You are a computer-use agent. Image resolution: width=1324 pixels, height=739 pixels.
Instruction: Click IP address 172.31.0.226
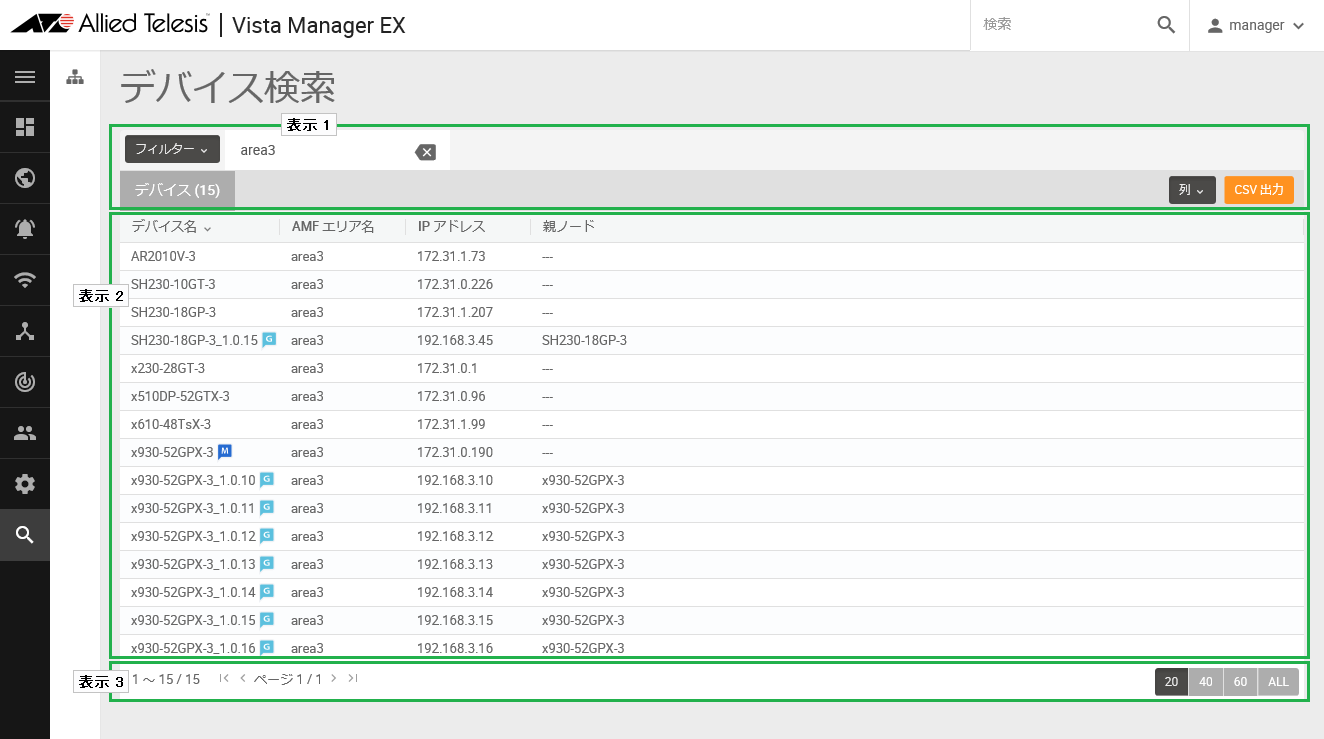coord(455,284)
